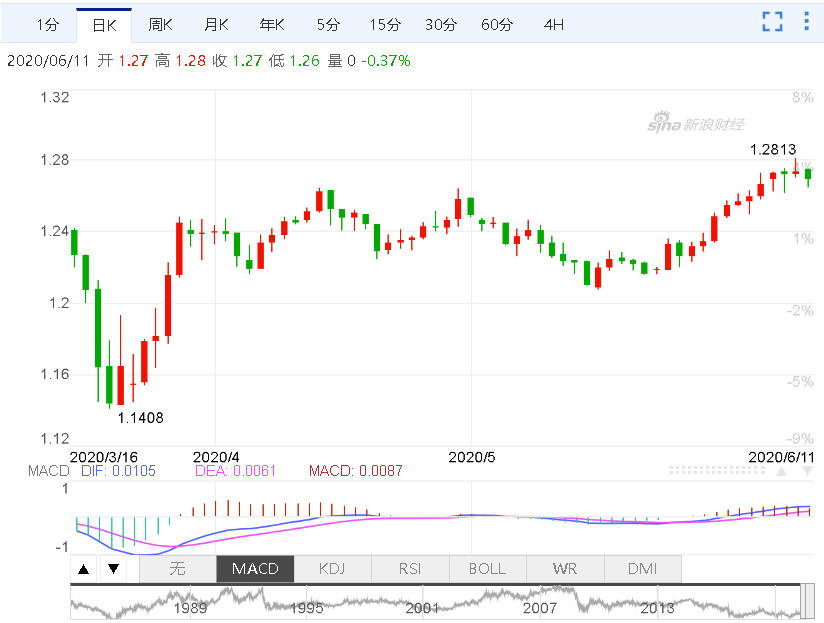
Task: Click the 1.1408 low price label
Action: 140,418
